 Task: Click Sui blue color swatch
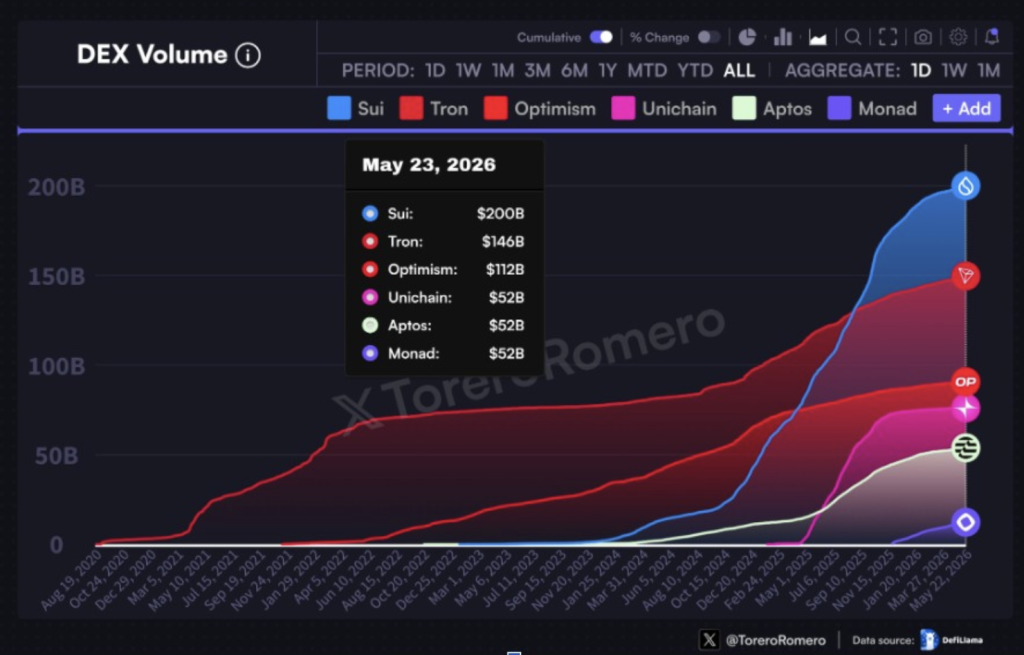339,108
